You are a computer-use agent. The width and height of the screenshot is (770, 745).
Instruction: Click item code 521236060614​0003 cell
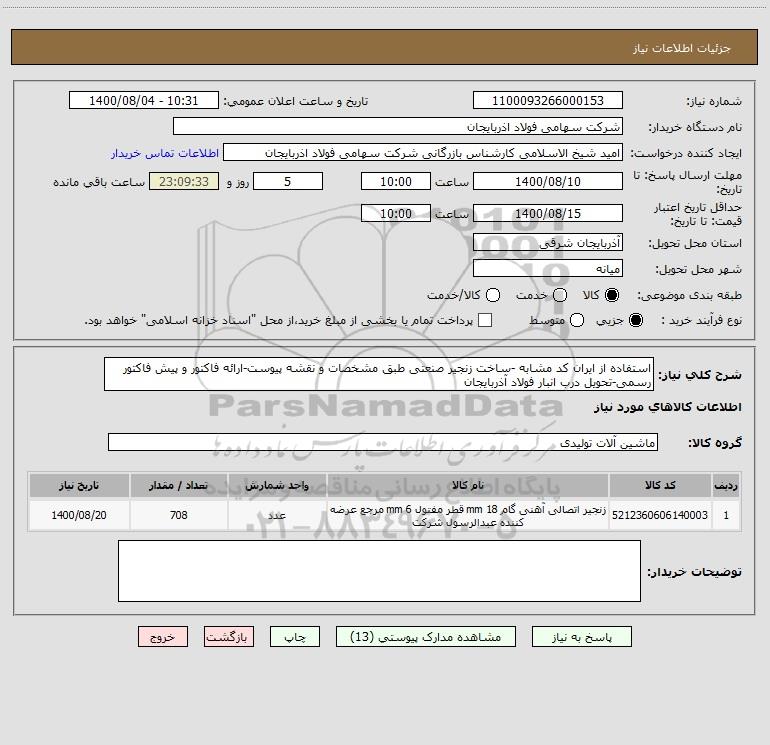[x=660, y=515]
